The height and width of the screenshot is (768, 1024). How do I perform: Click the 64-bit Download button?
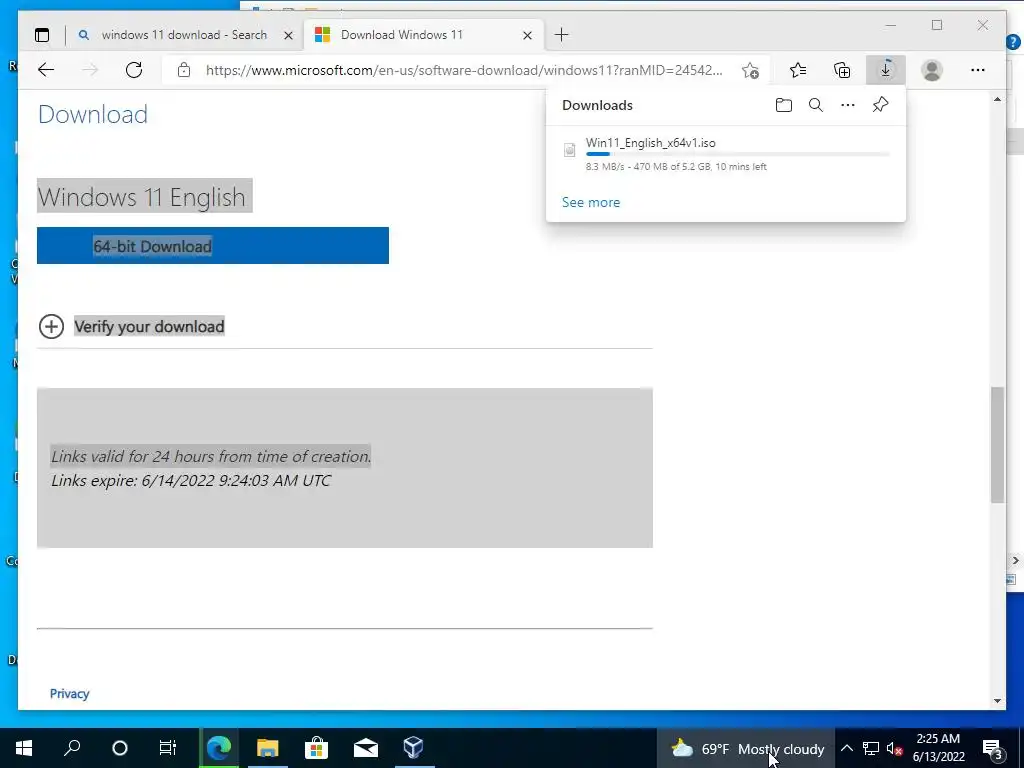[x=213, y=246]
